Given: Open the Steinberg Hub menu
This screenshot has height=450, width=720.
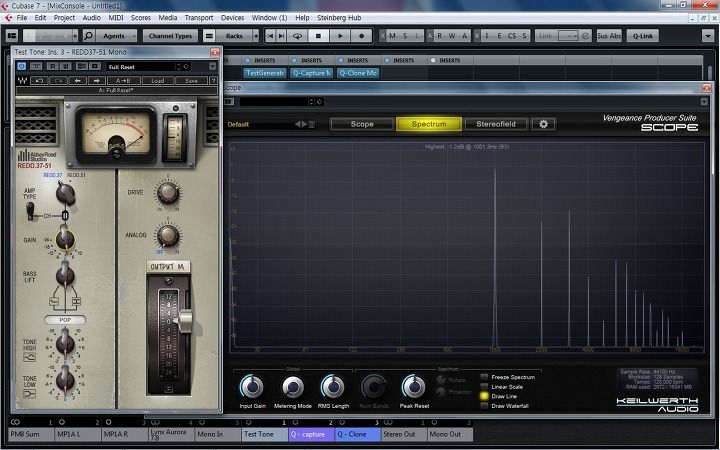Looking at the screenshot, I should 339,17.
